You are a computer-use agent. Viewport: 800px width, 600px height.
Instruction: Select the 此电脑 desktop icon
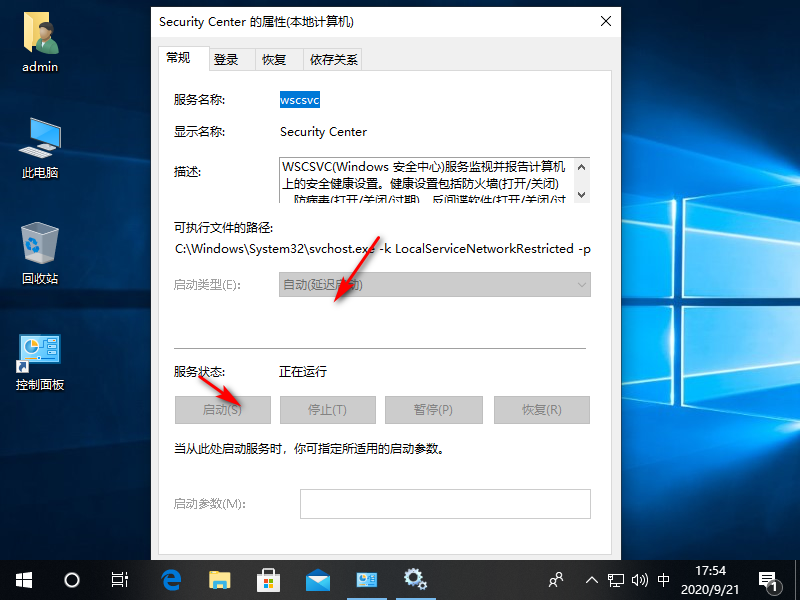coord(40,148)
